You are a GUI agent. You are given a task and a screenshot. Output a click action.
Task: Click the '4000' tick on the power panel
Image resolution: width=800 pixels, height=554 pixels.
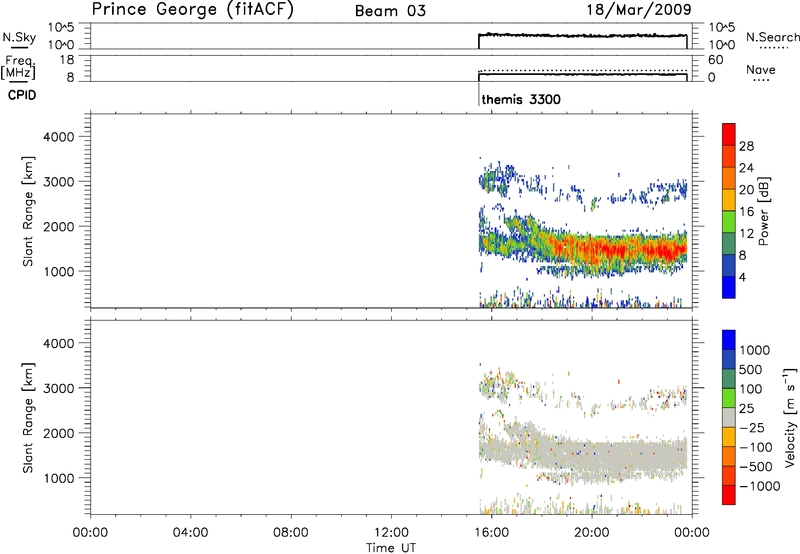tap(58, 137)
